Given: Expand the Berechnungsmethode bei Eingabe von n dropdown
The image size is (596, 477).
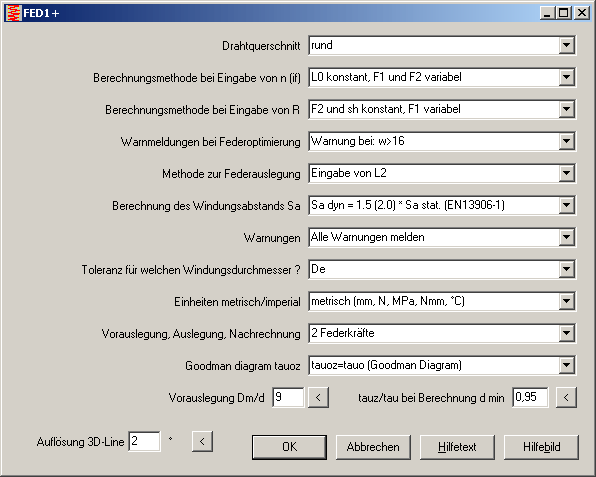Looking at the screenshot, I should (x=566, y=77).
